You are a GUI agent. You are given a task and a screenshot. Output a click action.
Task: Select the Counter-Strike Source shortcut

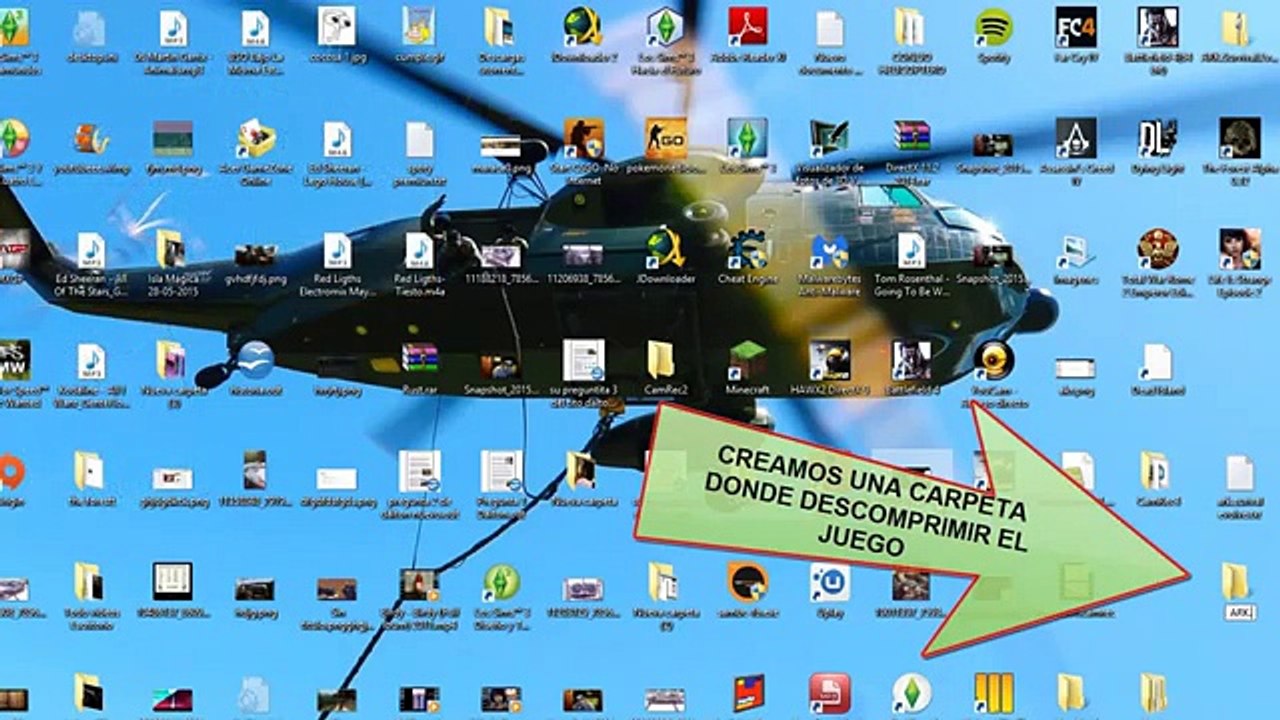583,138
